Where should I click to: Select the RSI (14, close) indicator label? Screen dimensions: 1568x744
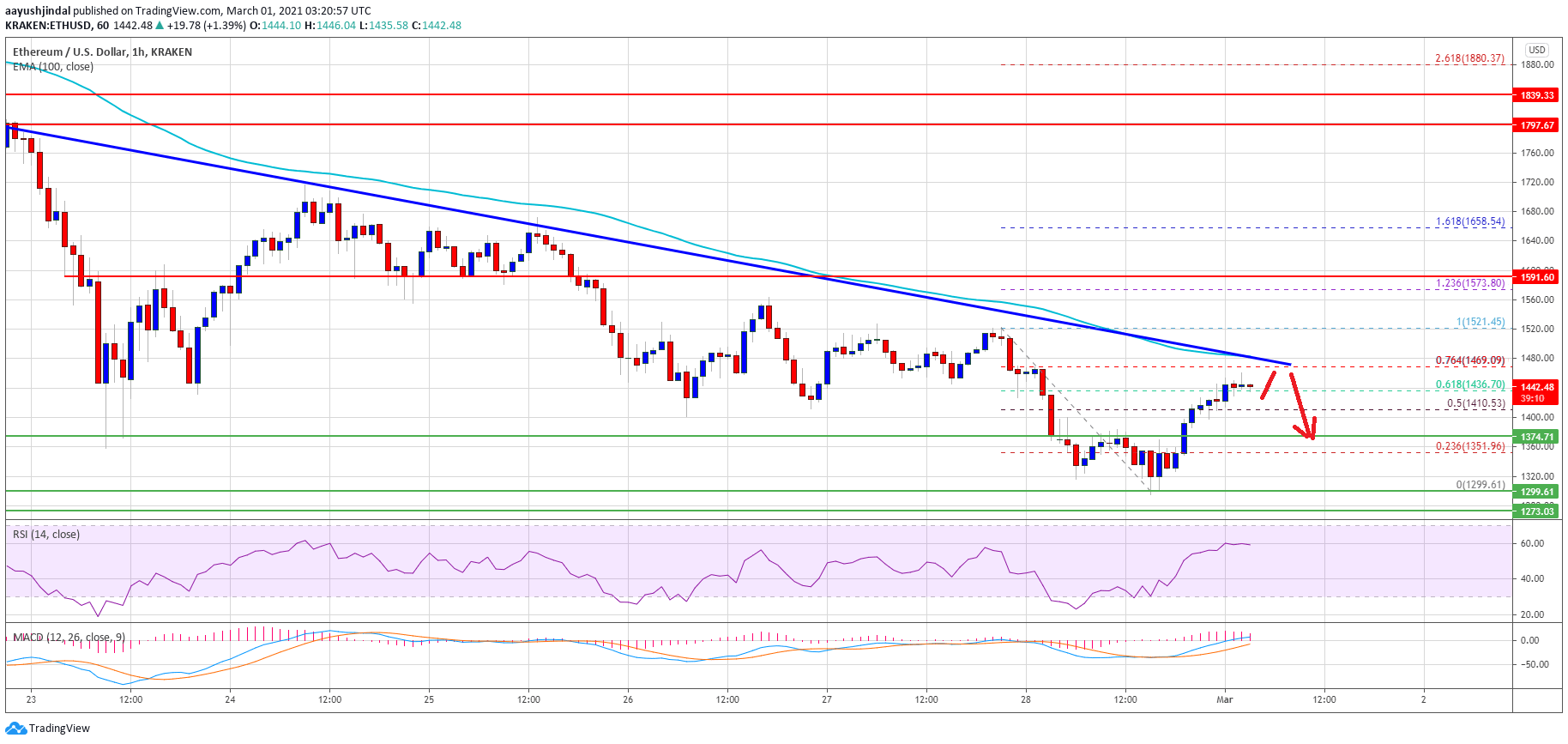point(46,535)
